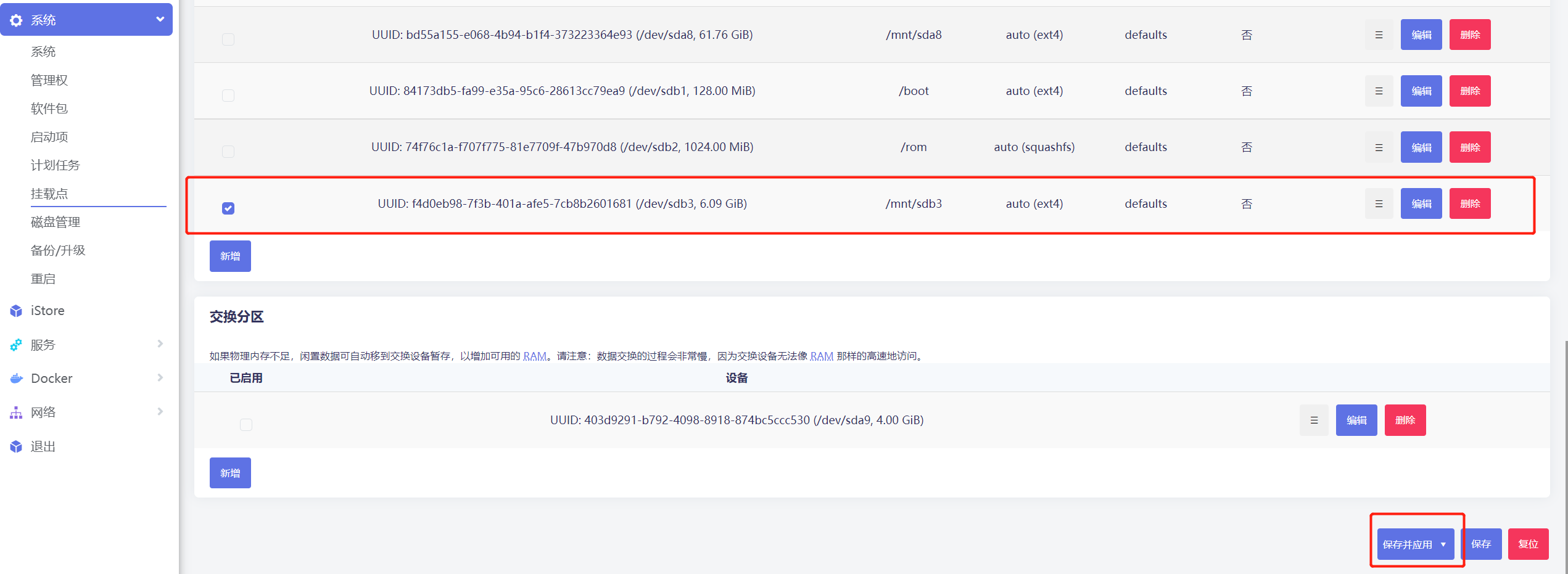Image resolution: width=1568 pixels, height=574 pixels.
Task: Enable the /mnt/sda8 mount checkbox
Action: 228,39
